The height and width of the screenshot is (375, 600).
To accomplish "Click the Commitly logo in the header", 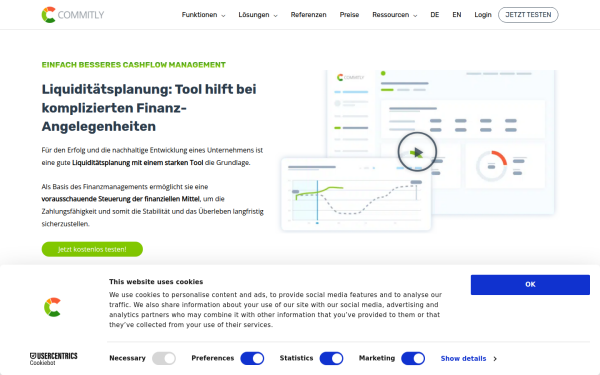I will click(73, 15).
